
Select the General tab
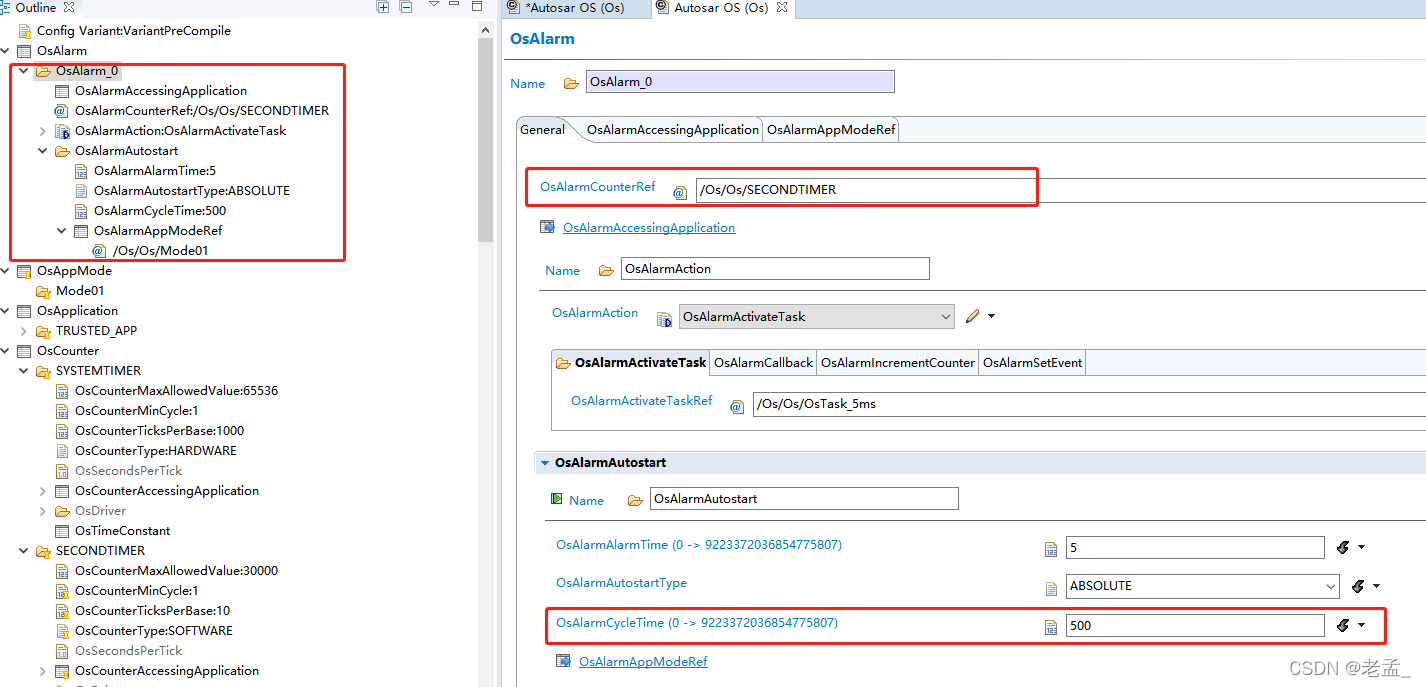(x=543, y=129)
